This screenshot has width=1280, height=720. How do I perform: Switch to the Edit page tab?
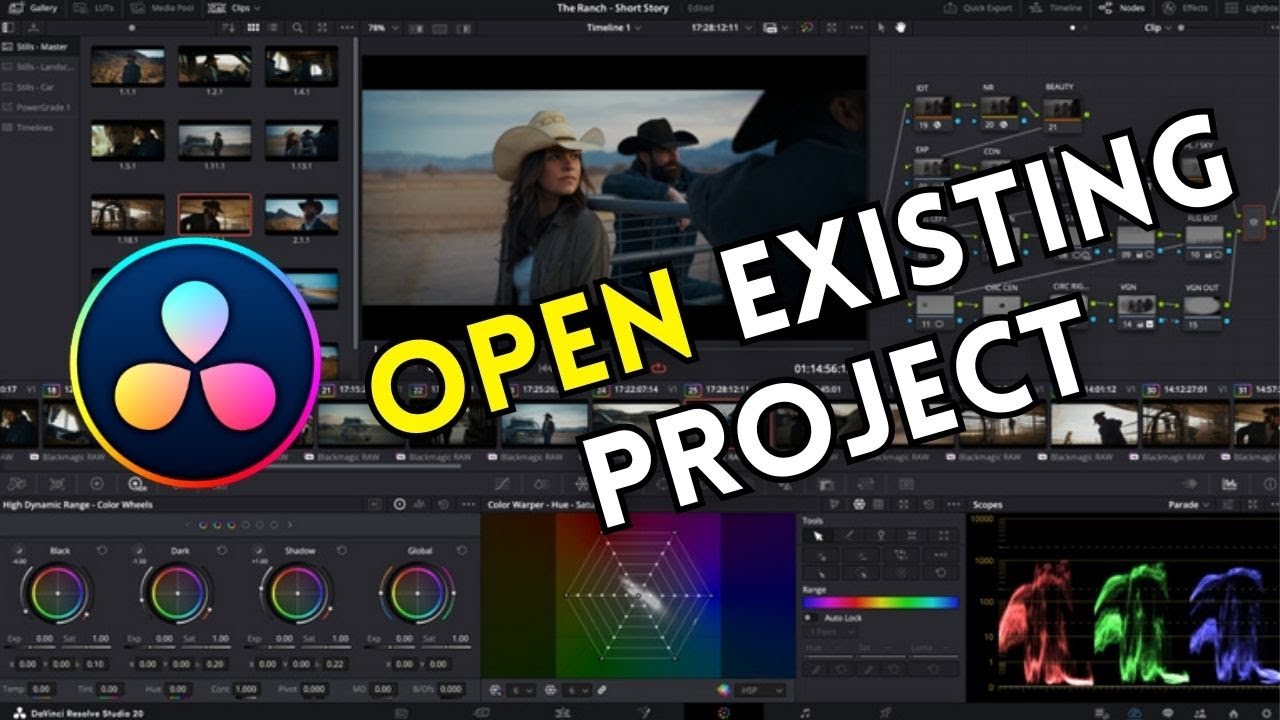[563, 712]
